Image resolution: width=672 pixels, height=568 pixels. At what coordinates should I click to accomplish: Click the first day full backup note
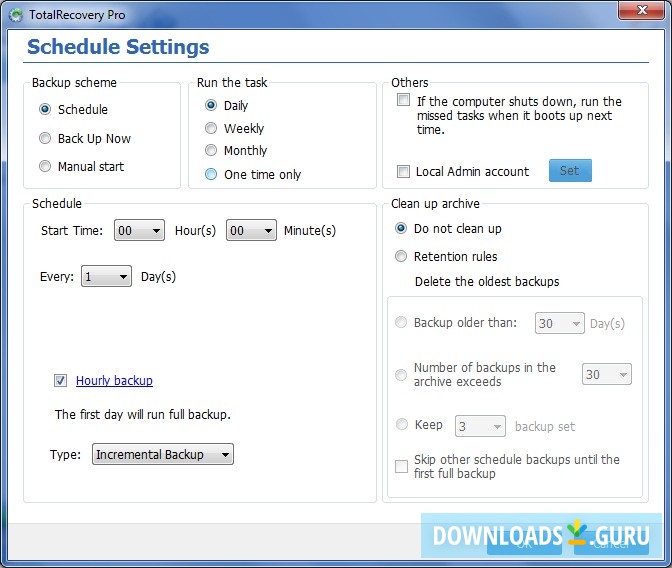click(143, 415)
